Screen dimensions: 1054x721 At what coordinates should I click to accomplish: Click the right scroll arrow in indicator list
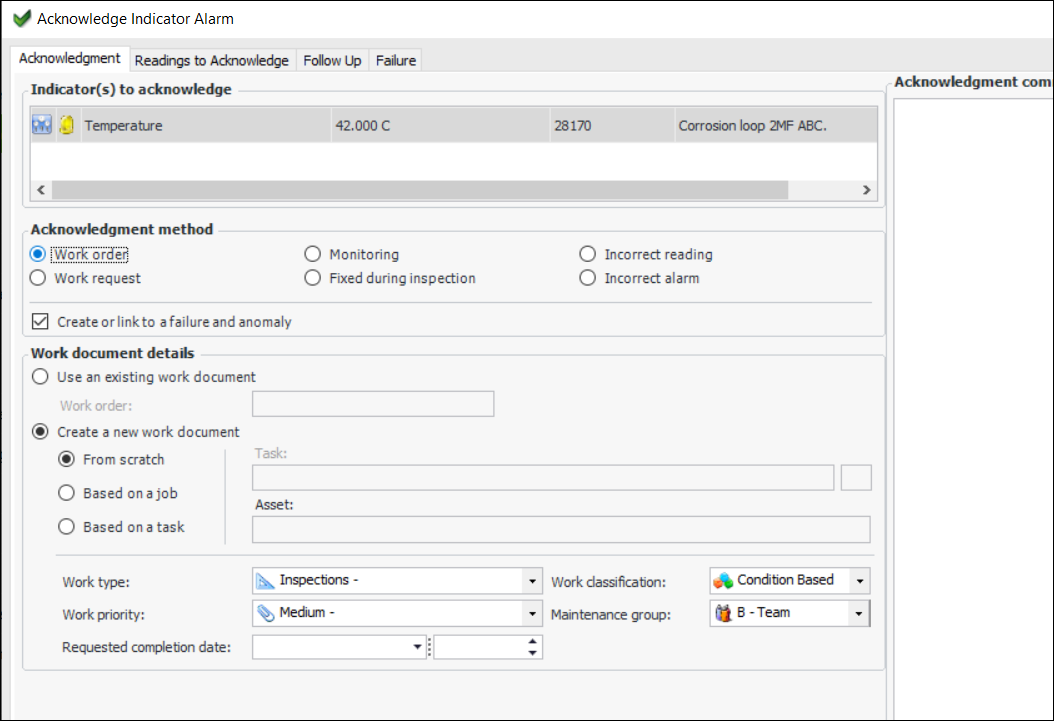click(866, 190)
